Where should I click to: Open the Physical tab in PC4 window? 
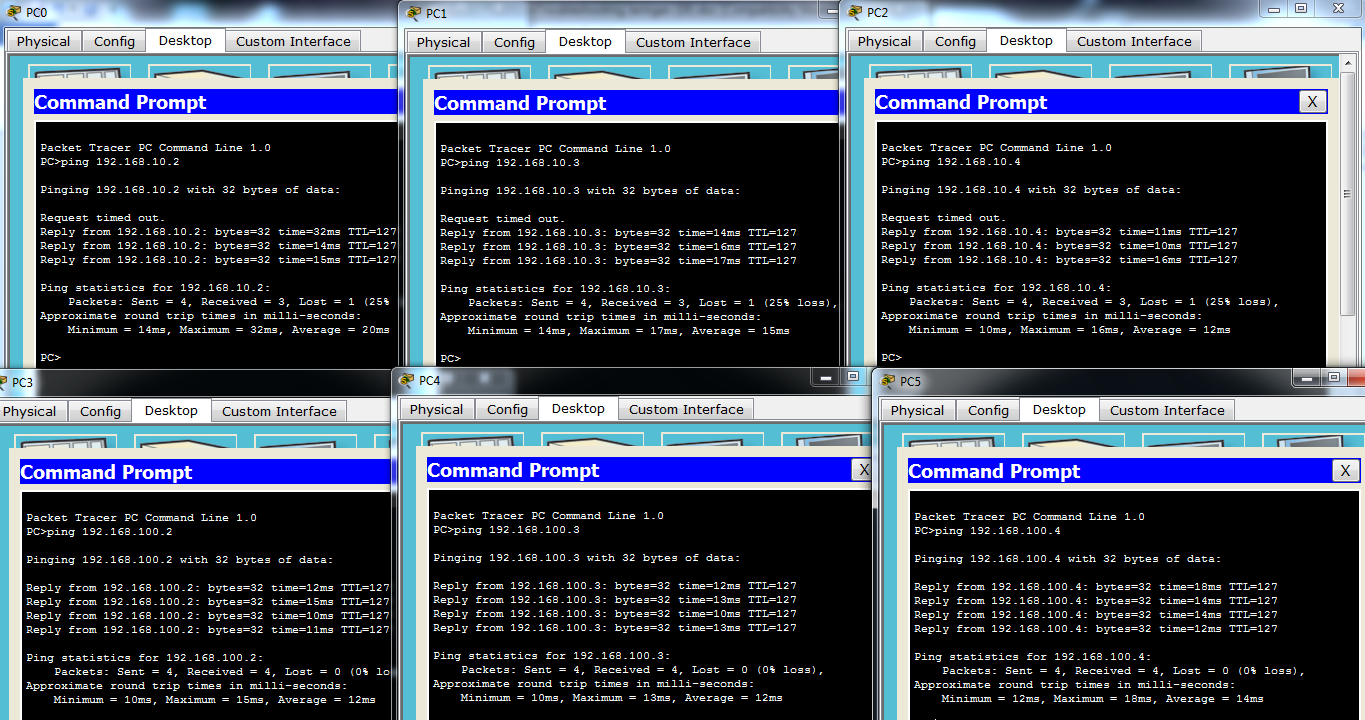pos(436,410)
